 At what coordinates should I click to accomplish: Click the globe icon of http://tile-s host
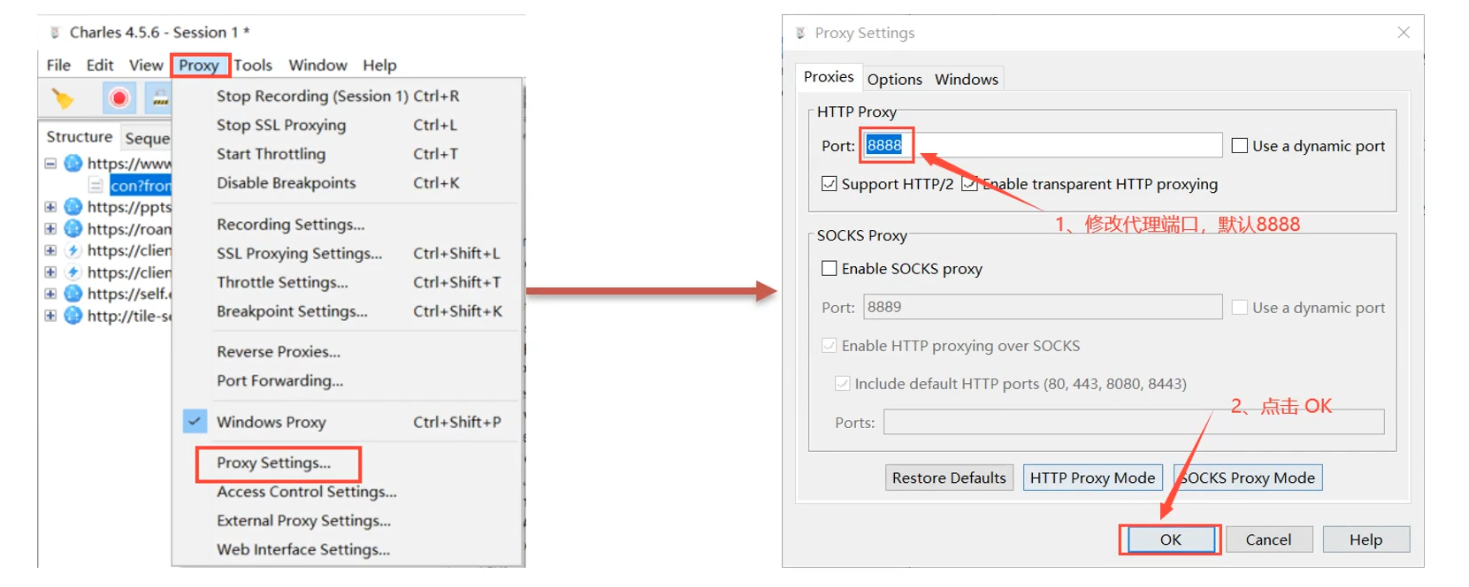pos(73,316)
